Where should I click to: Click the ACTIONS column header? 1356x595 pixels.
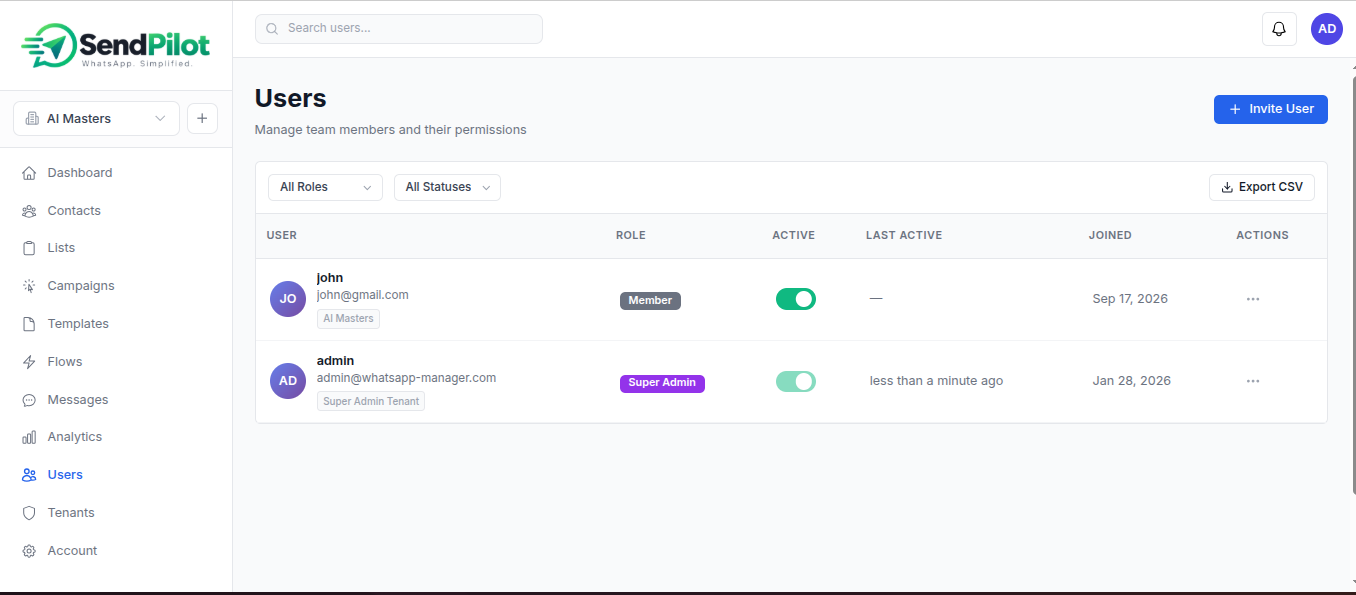(1262, 236)
